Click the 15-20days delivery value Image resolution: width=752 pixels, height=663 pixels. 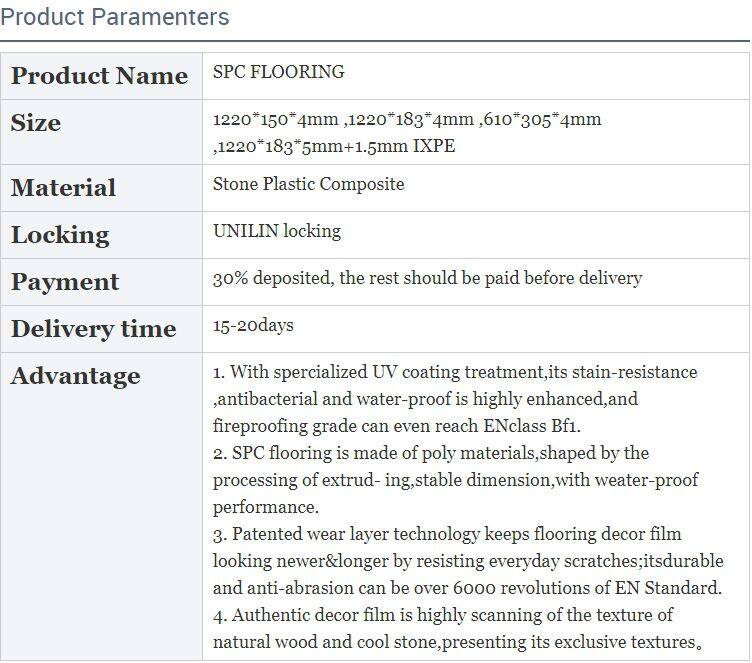click(x=253, y=325)
